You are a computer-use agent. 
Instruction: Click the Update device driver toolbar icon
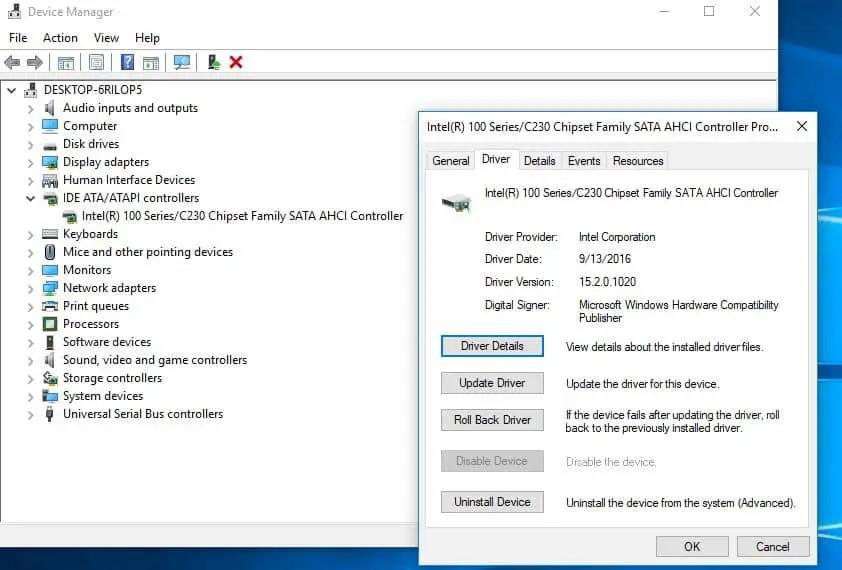214,62
